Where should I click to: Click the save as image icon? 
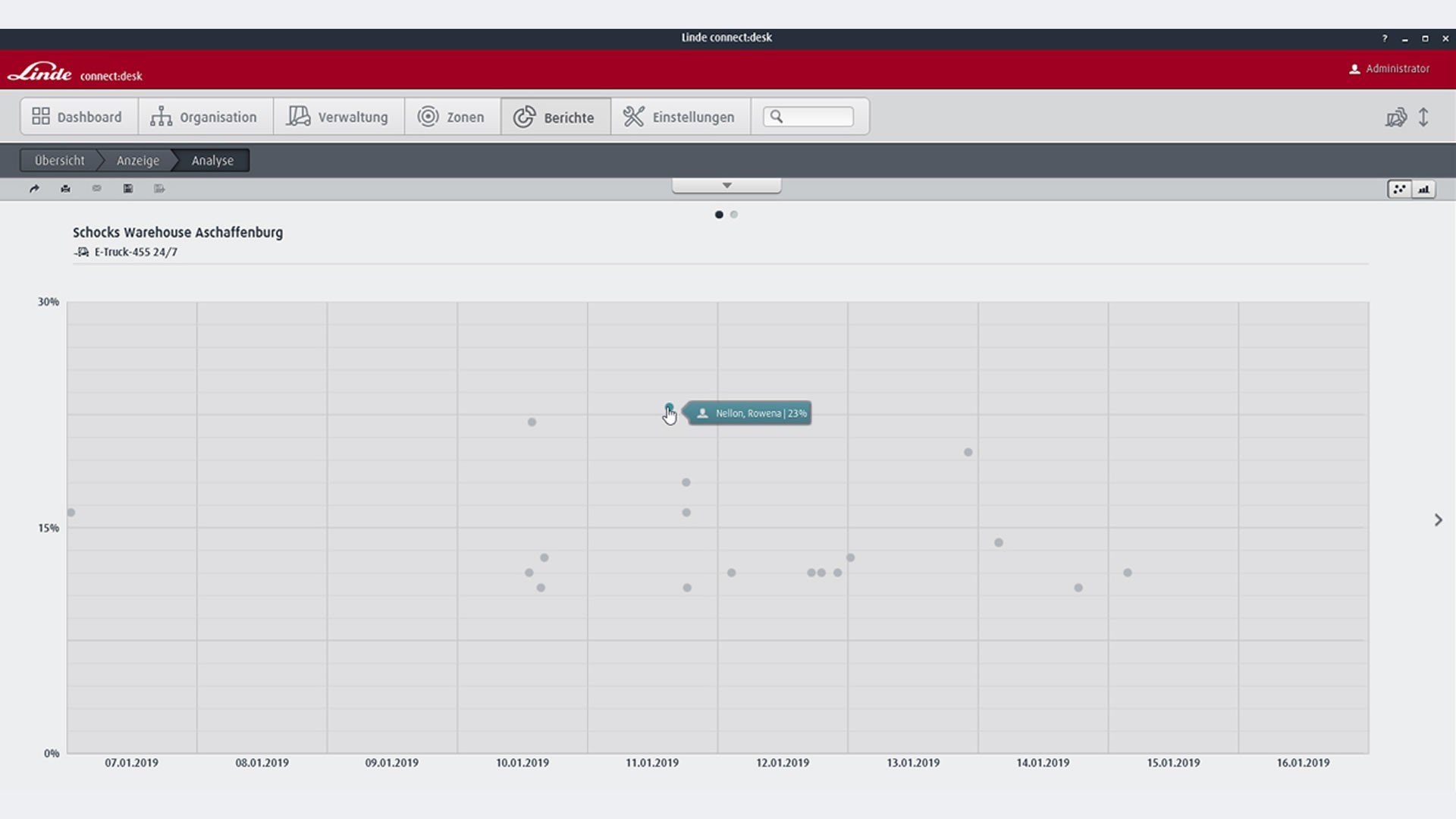click(x=127, y=188)
